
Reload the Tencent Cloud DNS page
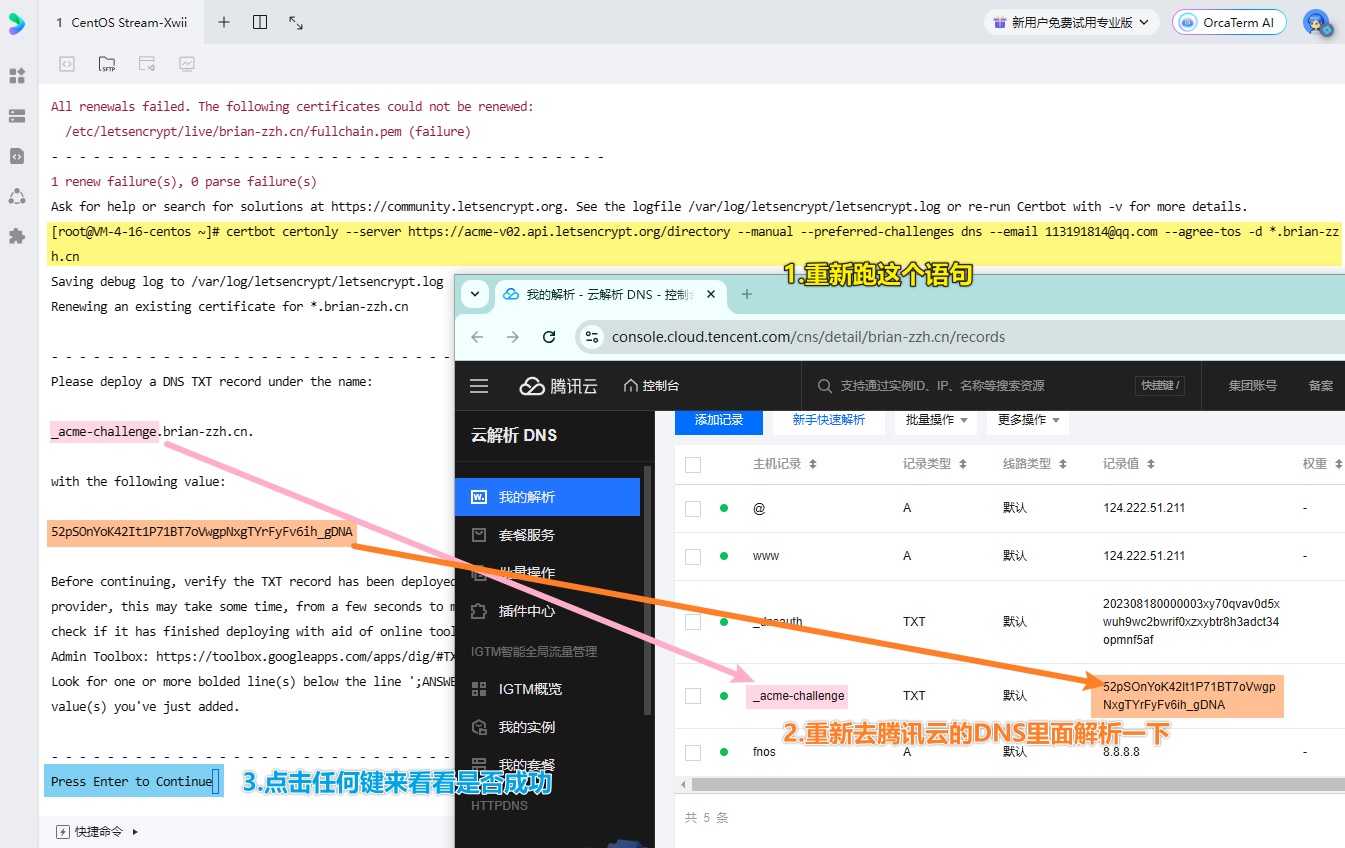coord(549,337)
